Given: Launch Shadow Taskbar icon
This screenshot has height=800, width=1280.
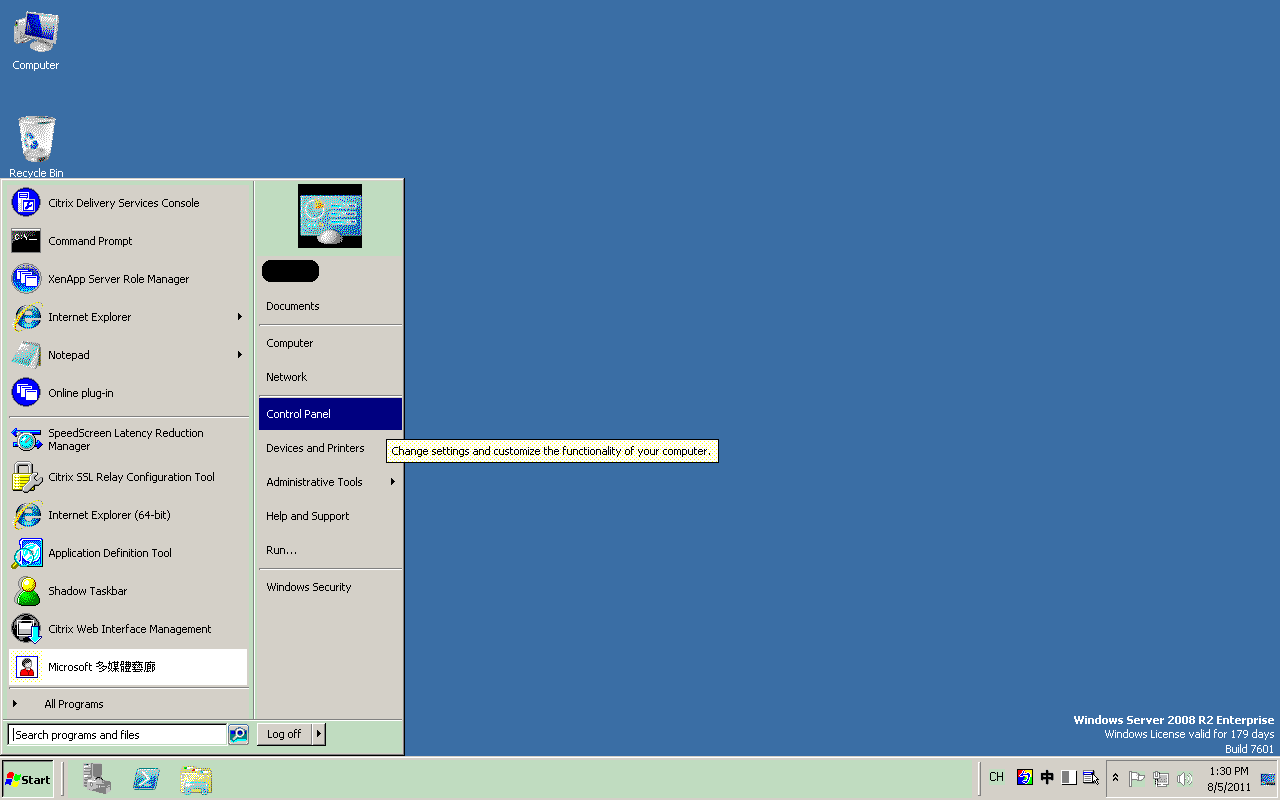Looking at the screenshot, I should pyautogui.click(x=26, y=591).
